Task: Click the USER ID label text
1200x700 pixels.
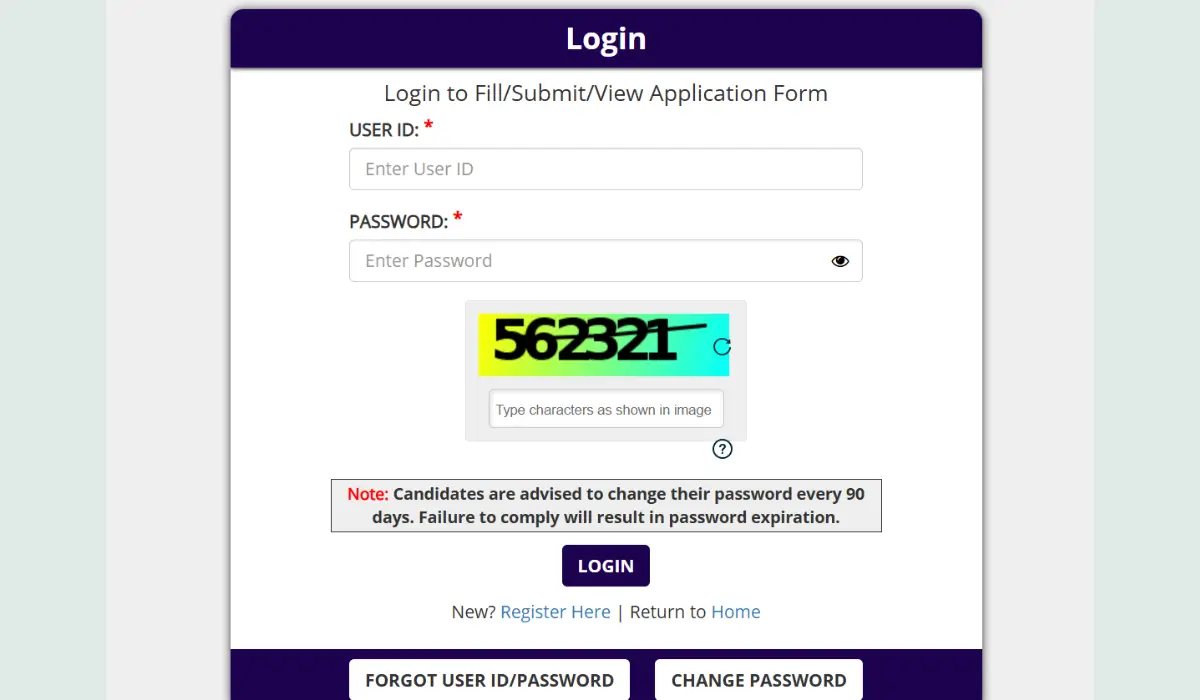Action: coord(383,130)
